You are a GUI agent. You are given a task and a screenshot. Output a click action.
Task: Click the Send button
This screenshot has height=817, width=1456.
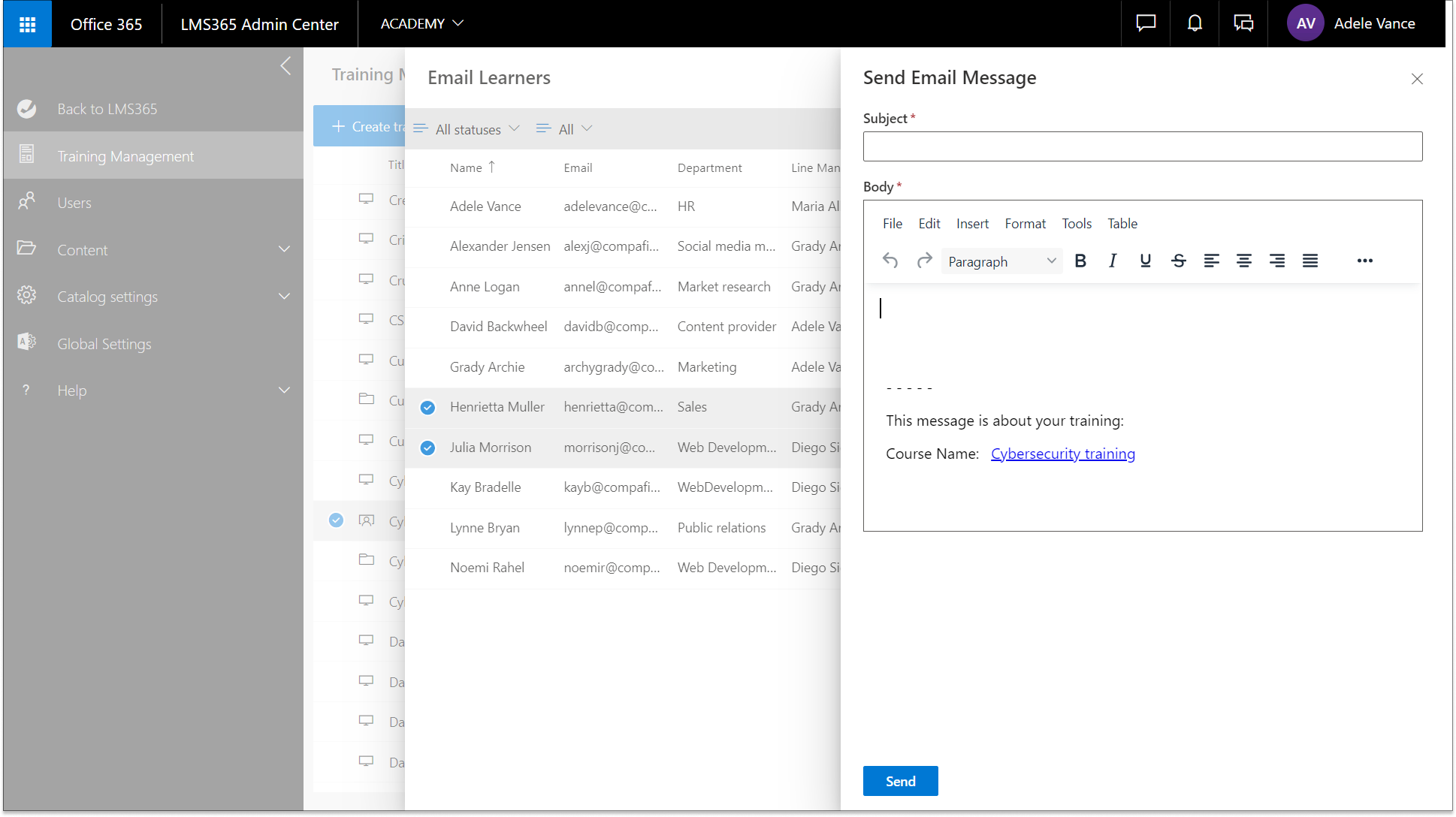[x=900, y=781]
